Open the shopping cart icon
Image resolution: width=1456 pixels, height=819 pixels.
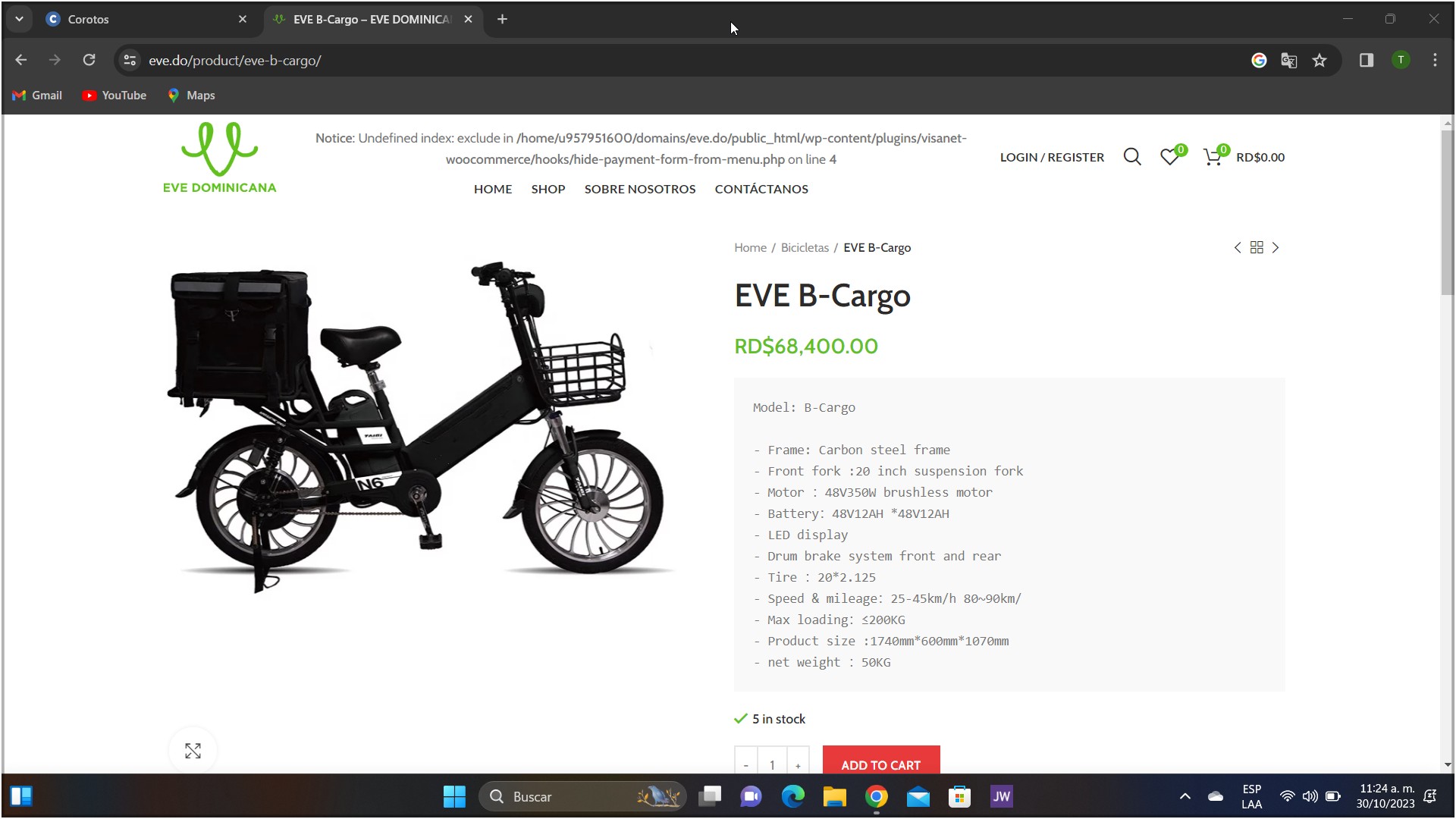coord(1213,157)
